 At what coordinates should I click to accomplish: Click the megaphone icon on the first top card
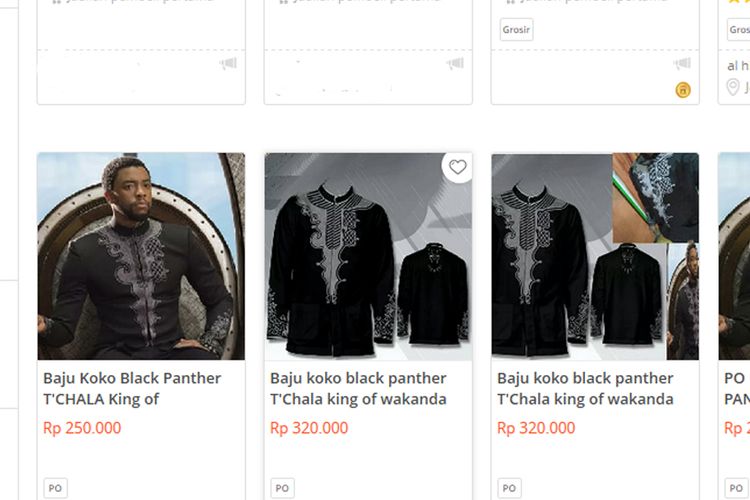(228, 64)
